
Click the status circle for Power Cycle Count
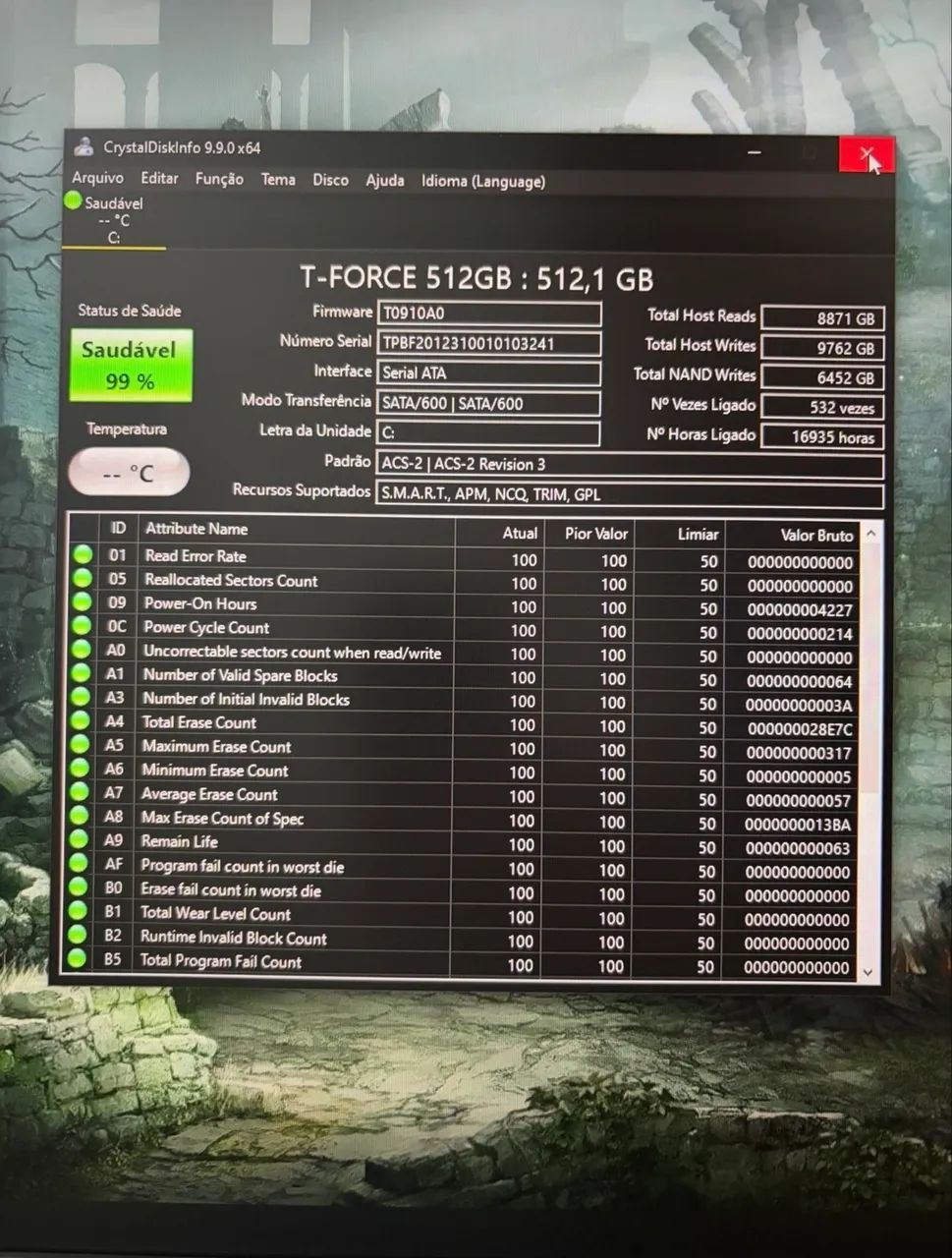point(83,626)
